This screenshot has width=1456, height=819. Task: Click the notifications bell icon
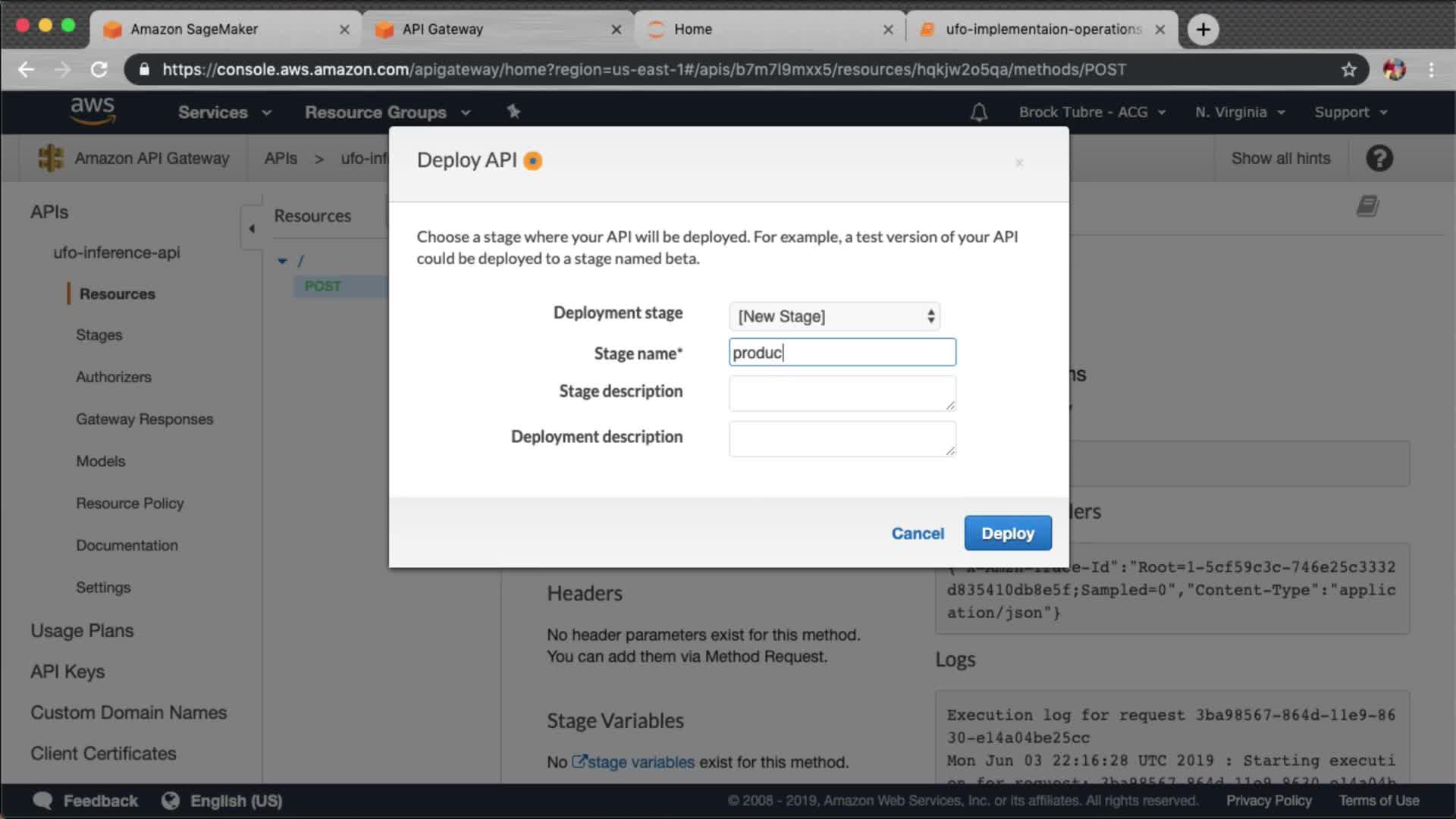coord(979,112)
